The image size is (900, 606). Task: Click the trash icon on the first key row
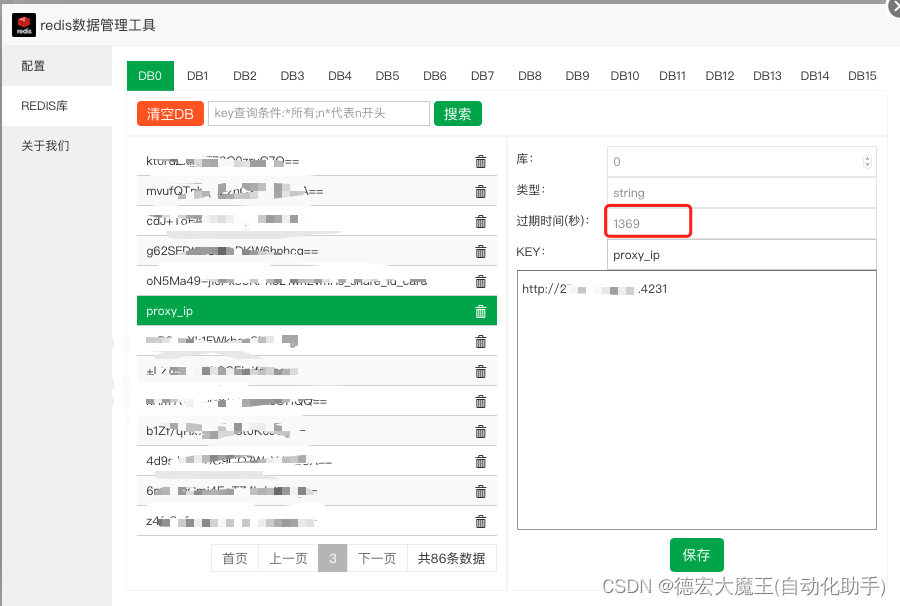(480, 161)
